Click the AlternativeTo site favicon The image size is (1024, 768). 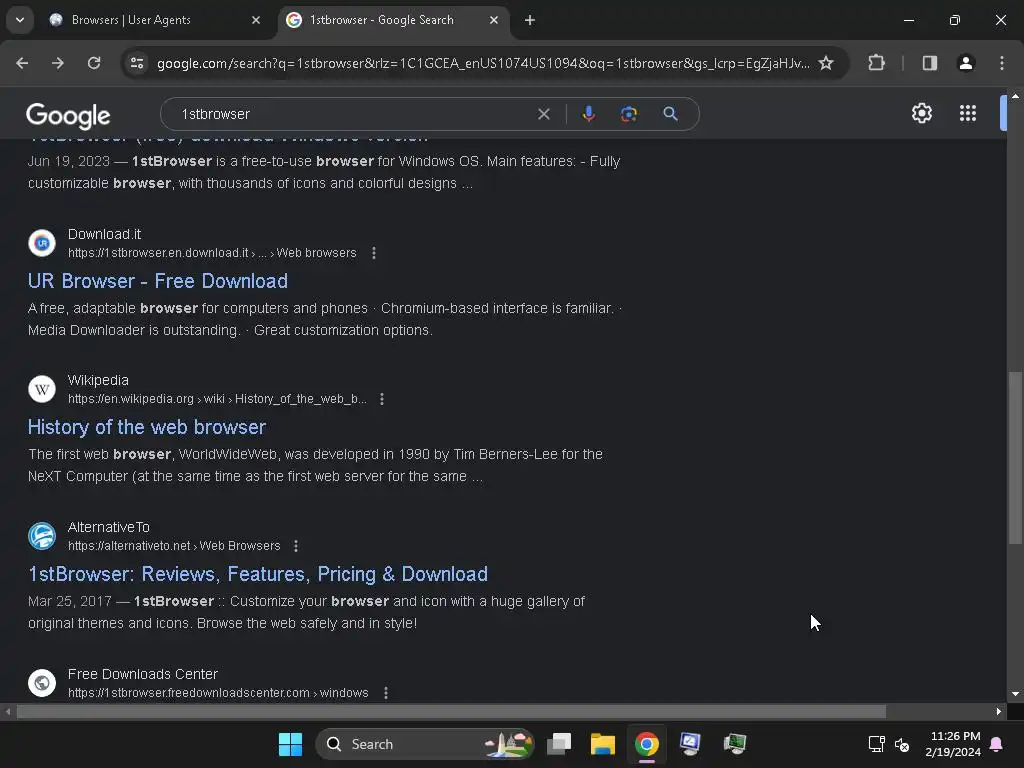42,536
